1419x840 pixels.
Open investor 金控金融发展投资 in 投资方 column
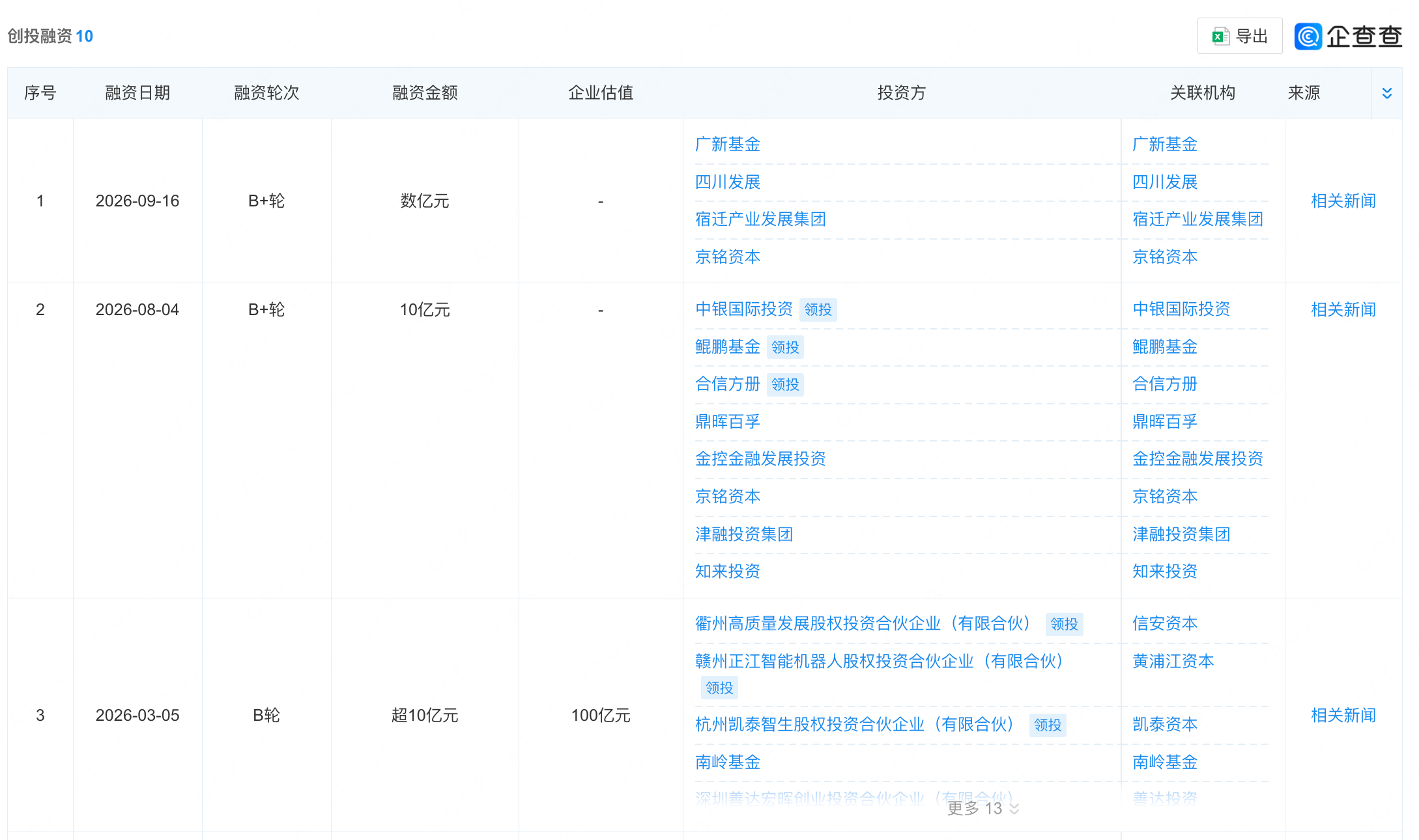point(760,458)
